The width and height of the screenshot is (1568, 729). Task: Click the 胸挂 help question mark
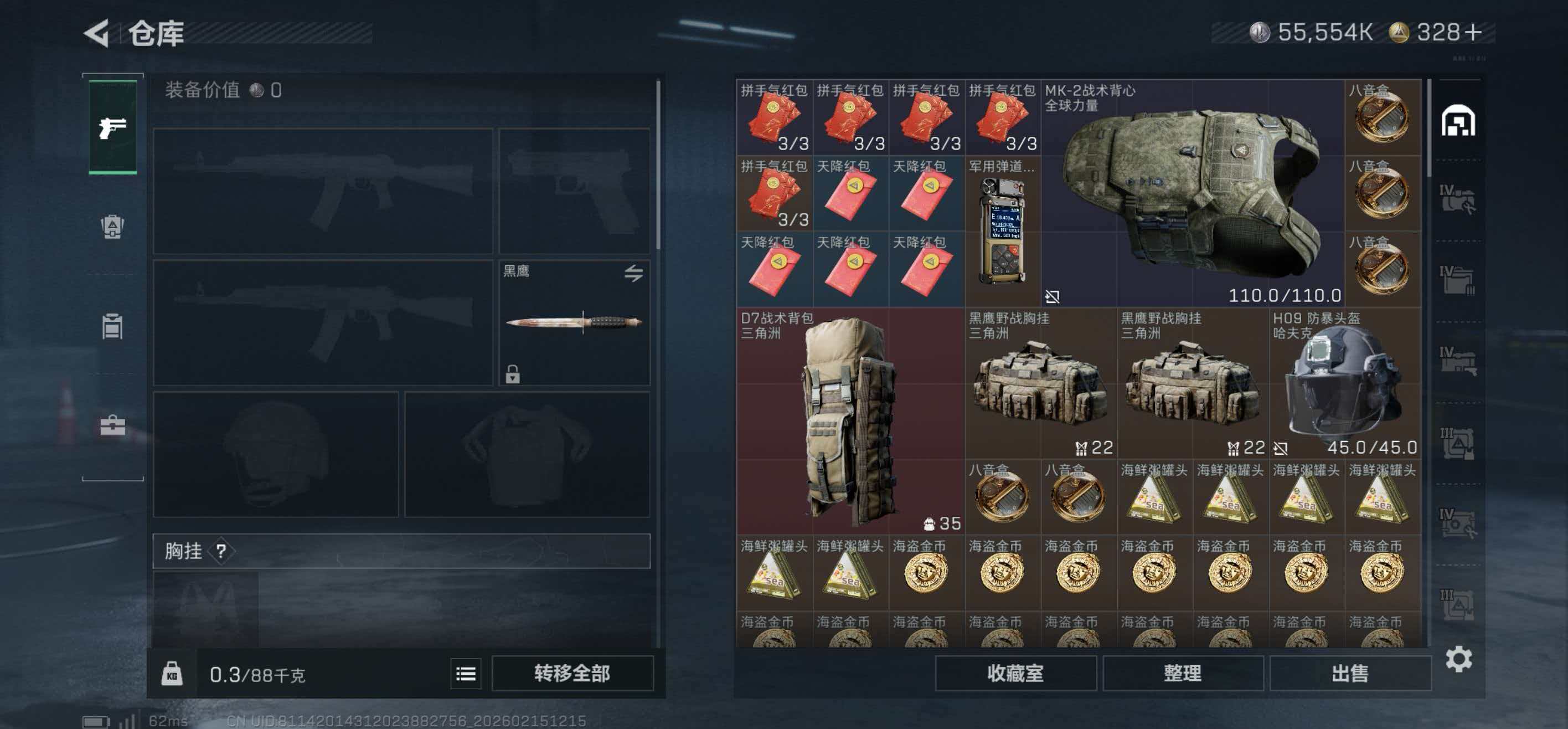221,551
